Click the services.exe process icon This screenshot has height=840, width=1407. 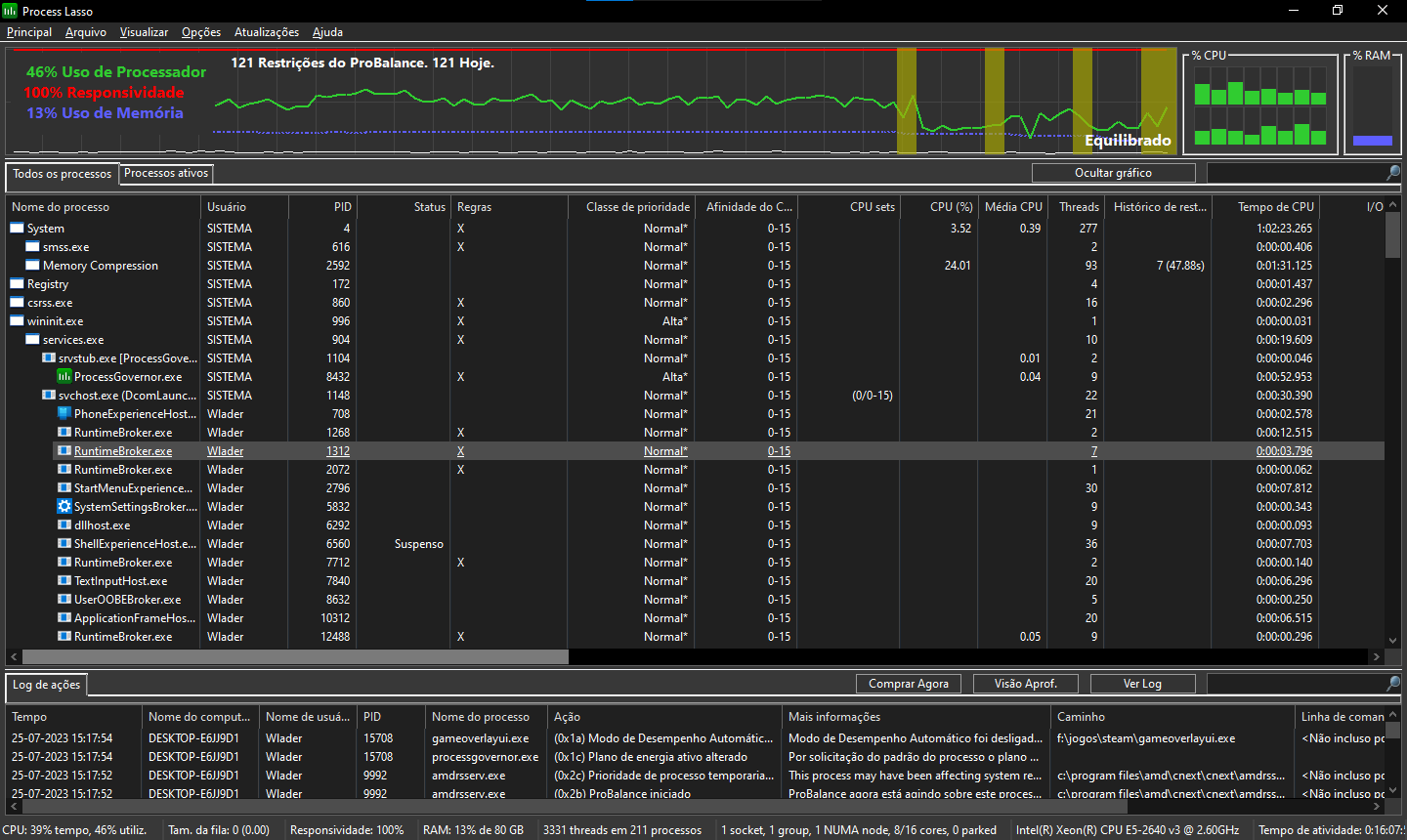(32, 339)
